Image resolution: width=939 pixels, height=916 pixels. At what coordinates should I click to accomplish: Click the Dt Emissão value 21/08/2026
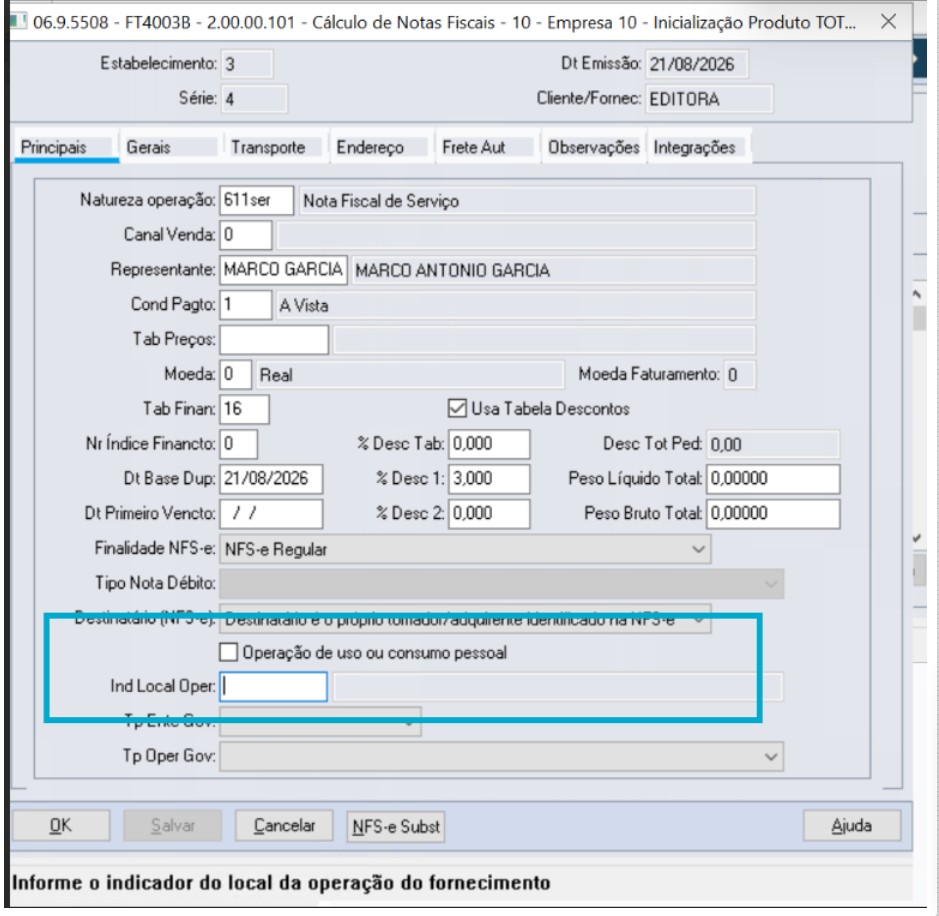696,64
